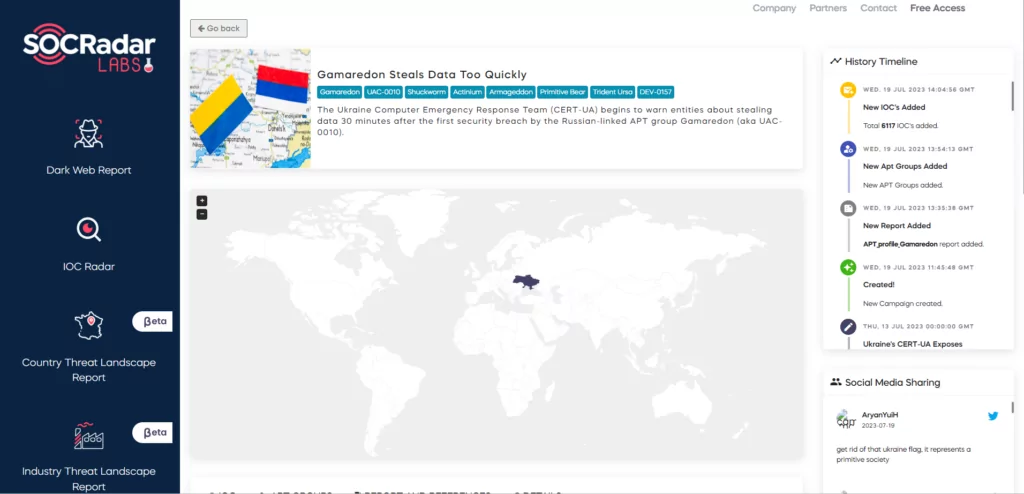Open the Industry Threat Landscape Report link

89,479
